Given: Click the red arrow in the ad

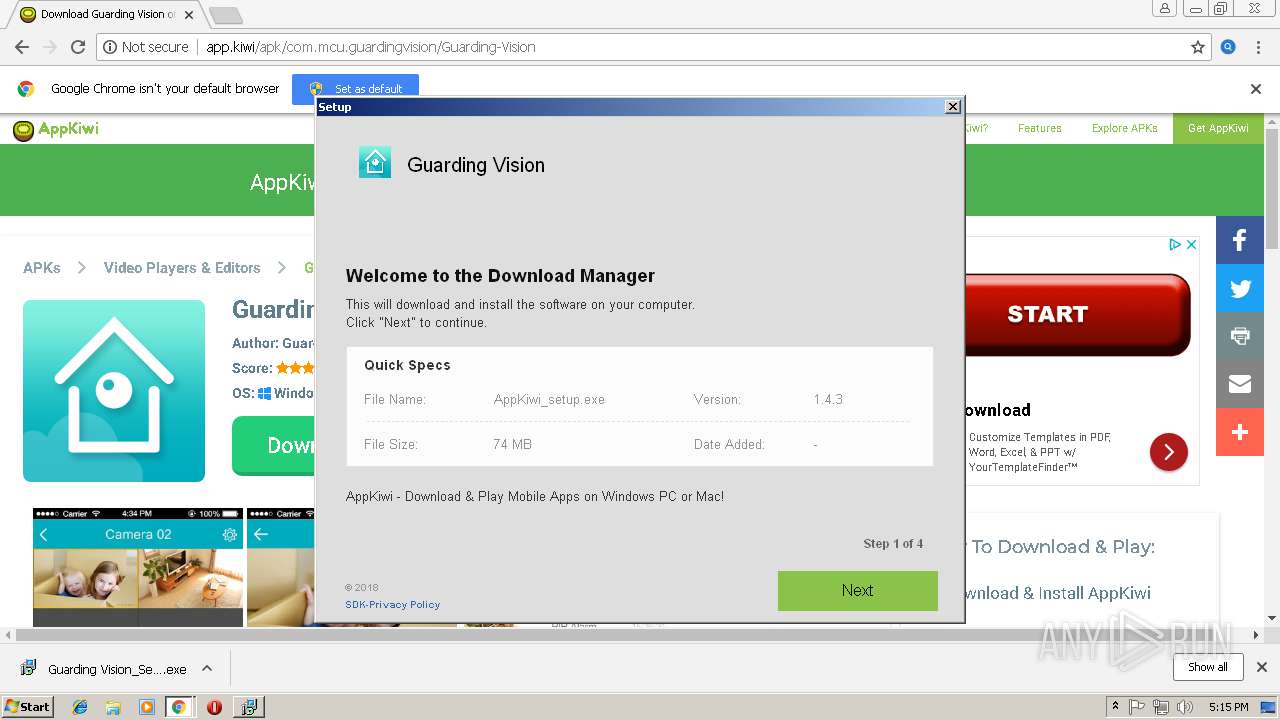Looking at the screenshot, I should [1168, 452].
